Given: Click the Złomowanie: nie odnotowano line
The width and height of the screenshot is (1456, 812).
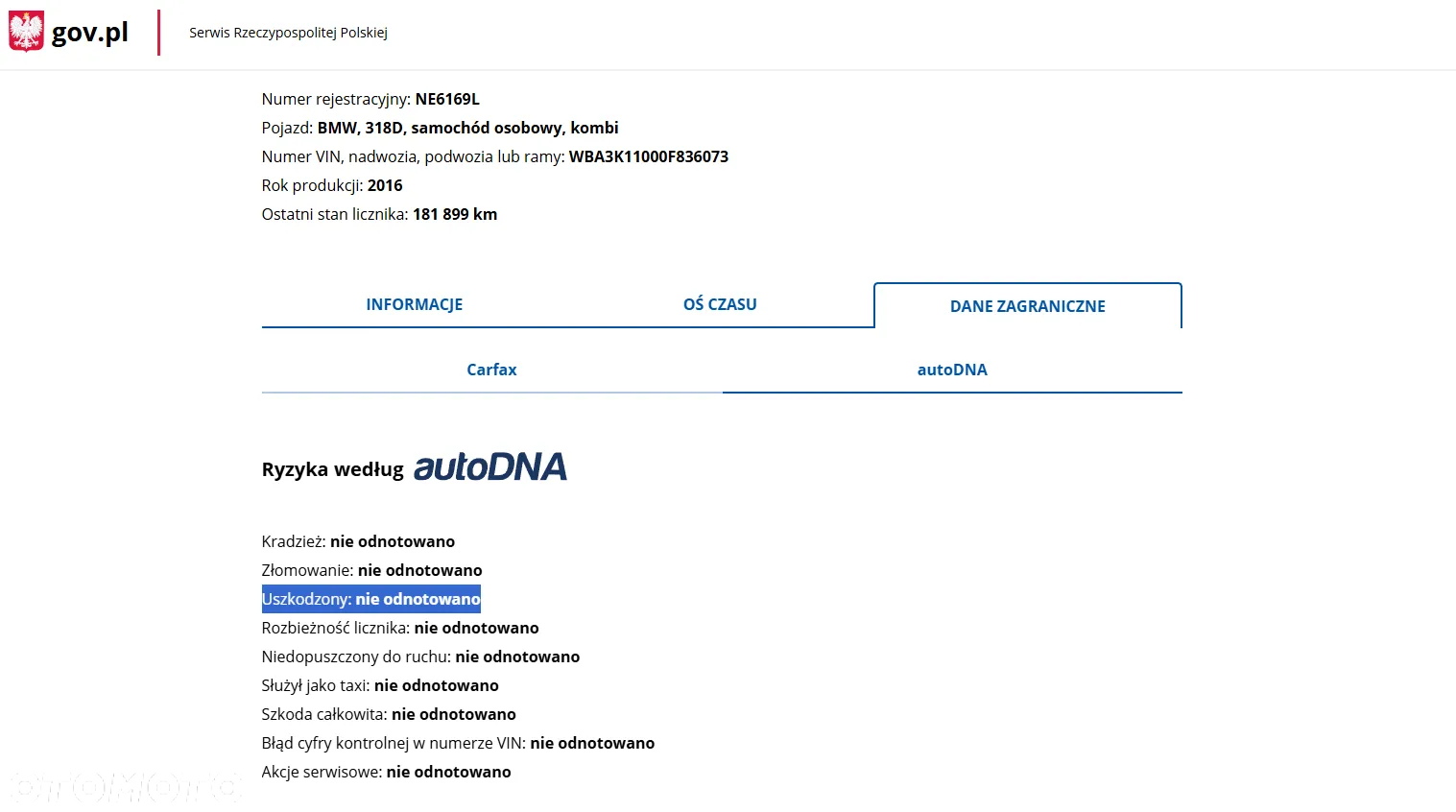Looking at the screenshot, I should coord(372,570).
